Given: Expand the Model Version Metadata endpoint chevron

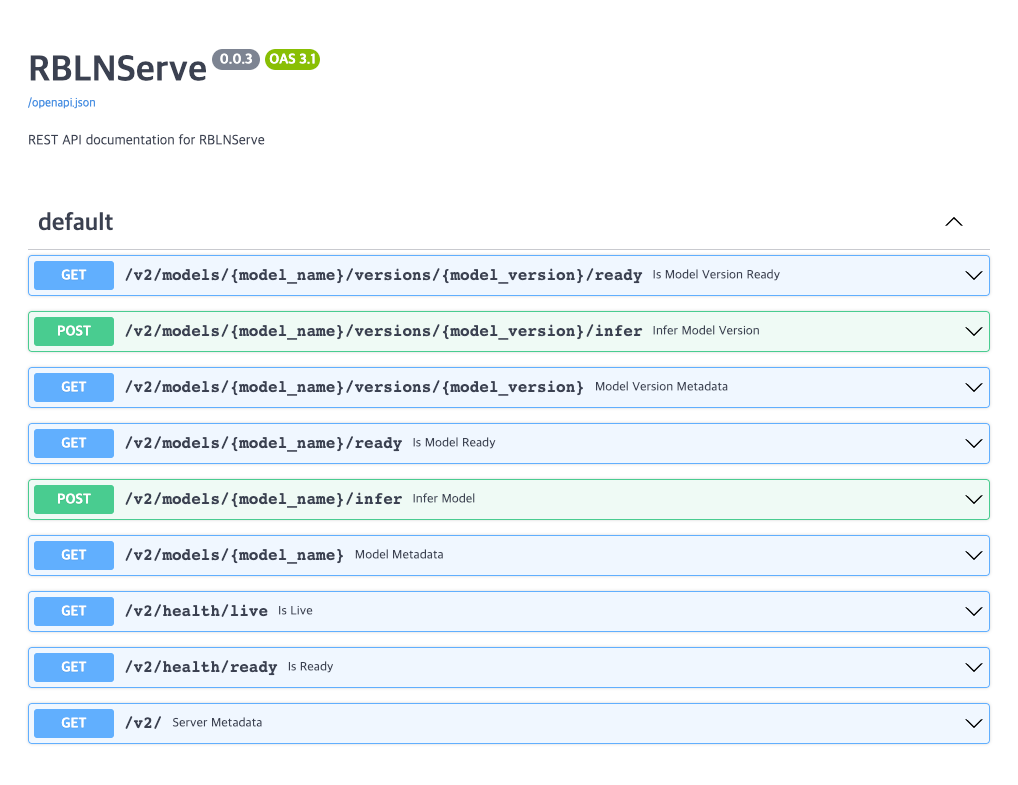Looking at the screenshot, I should click(x=973, y=388).
